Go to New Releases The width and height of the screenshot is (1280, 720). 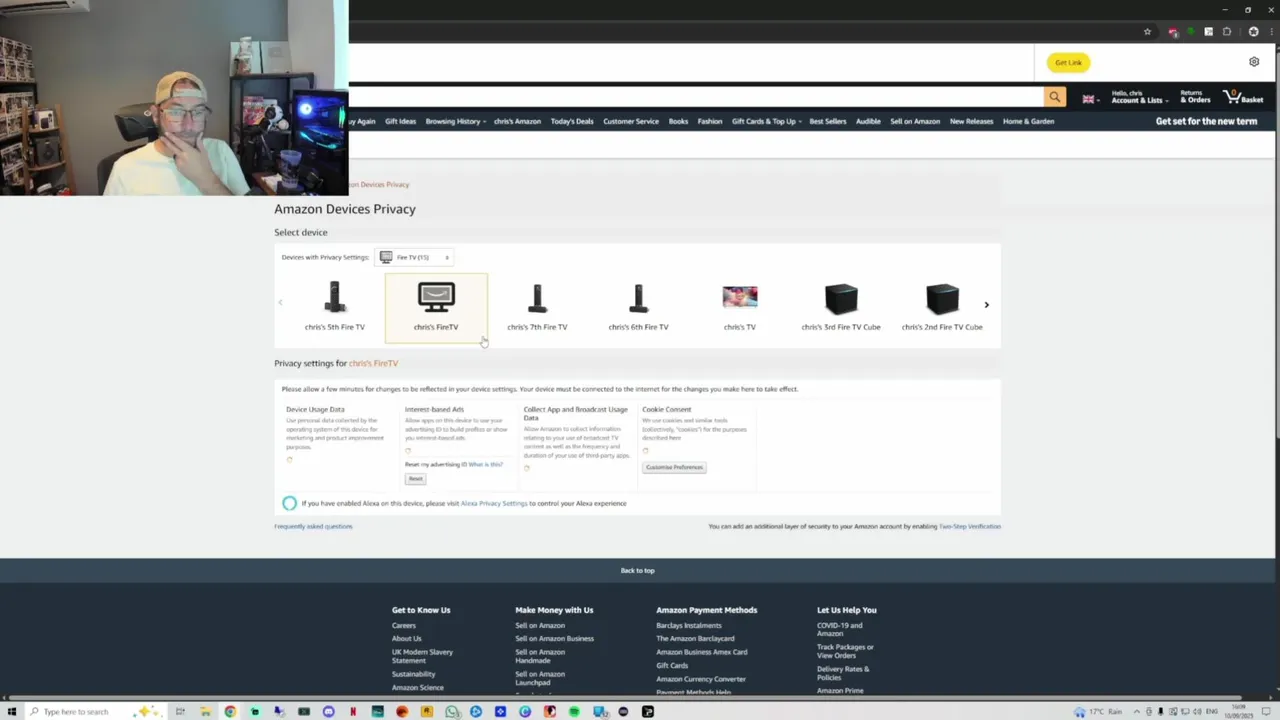(x=971, y=121)
